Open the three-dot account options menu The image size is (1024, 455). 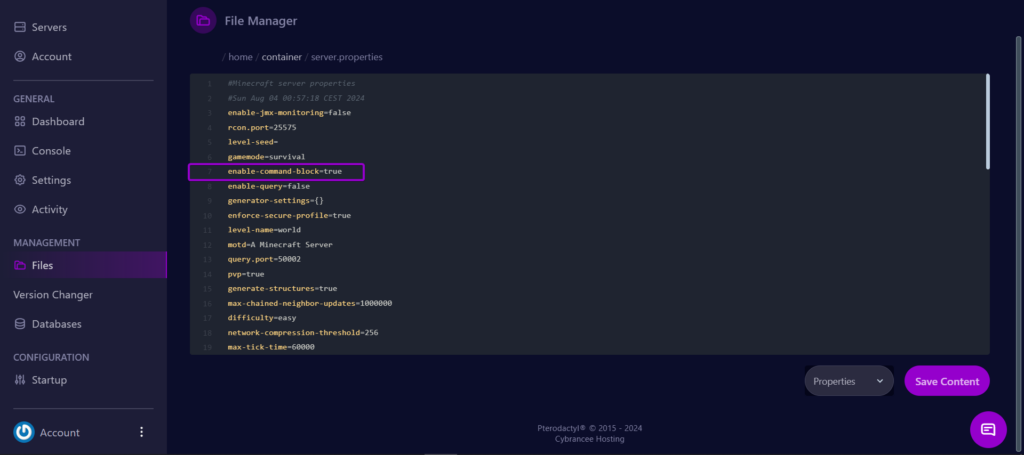pos(142,432)
